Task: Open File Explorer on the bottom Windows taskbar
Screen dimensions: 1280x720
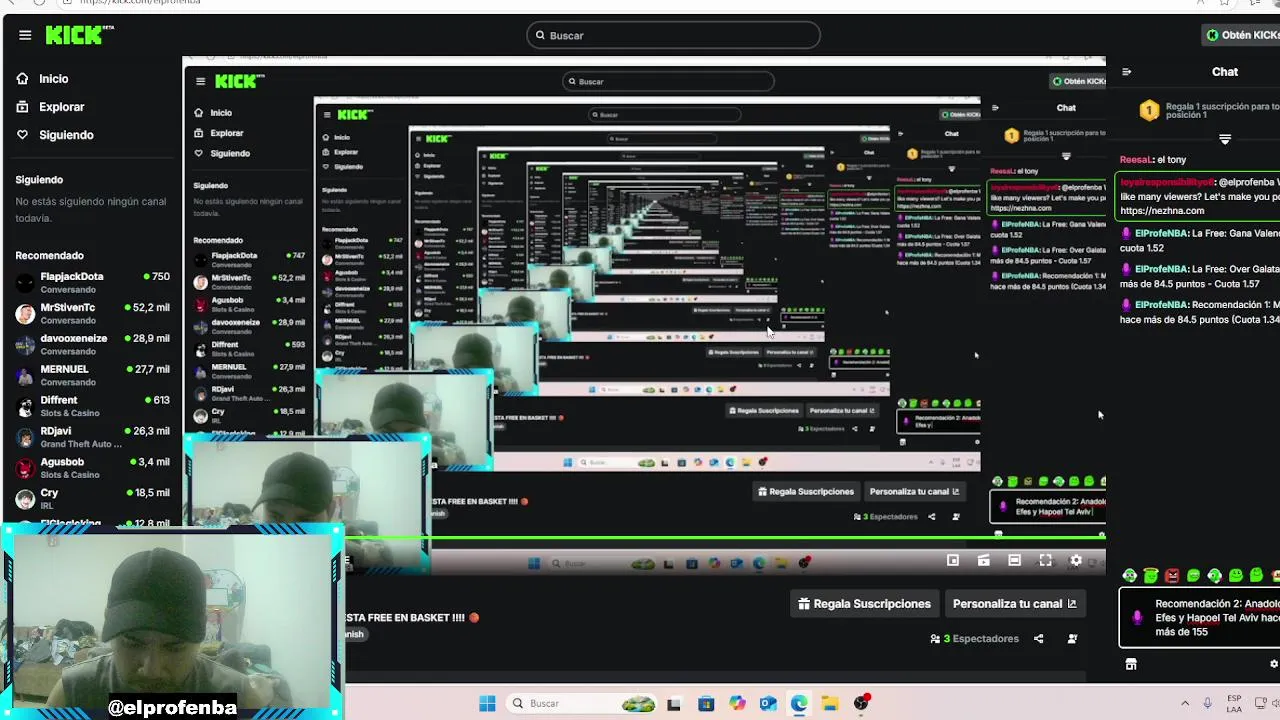Action: 830,704
